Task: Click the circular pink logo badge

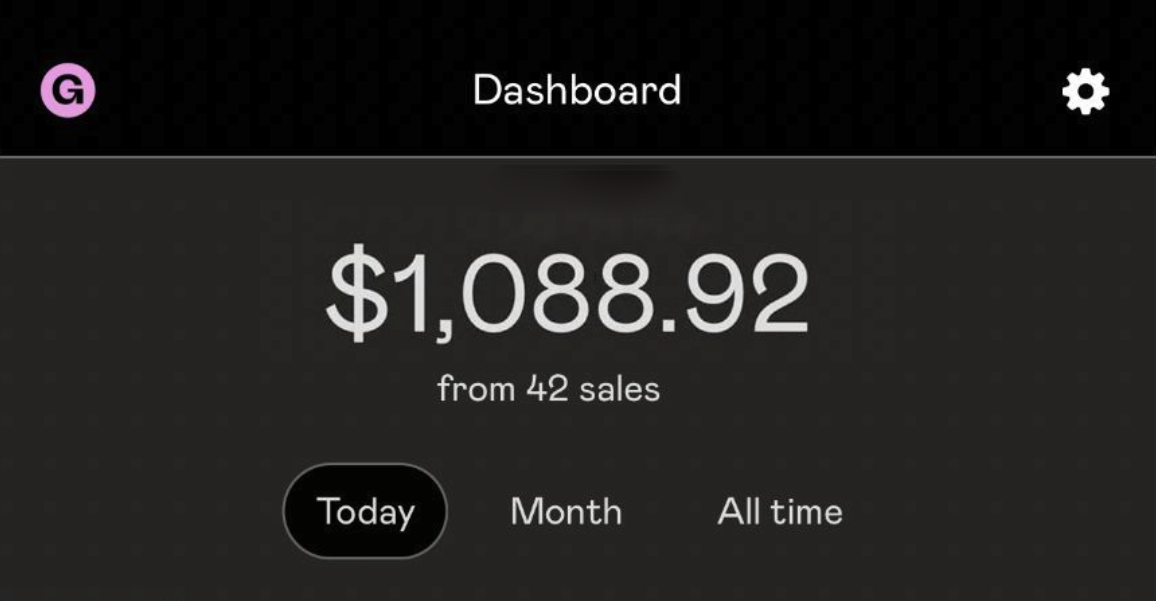Action: [68, 90]
